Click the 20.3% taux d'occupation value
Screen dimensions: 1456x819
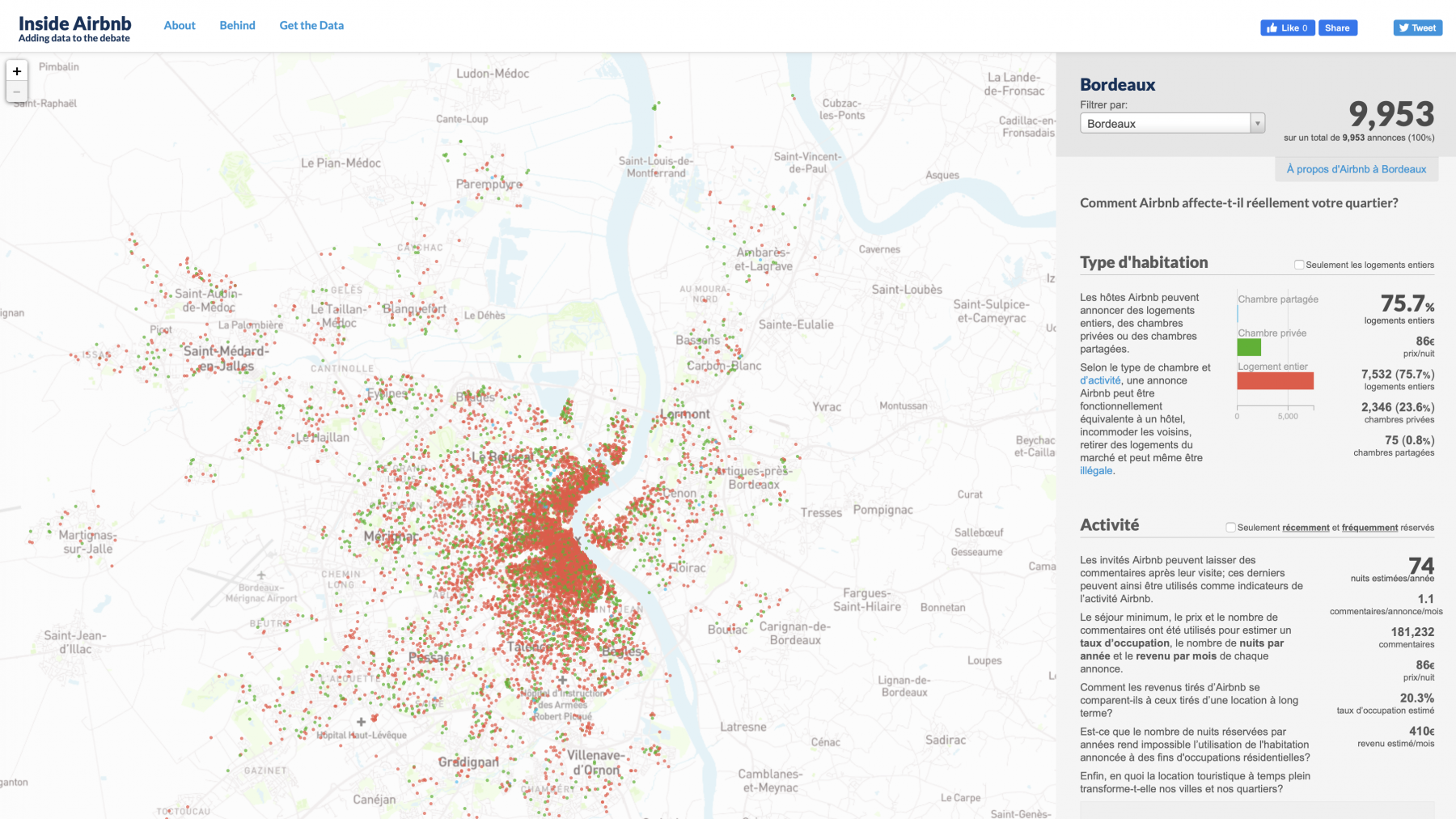tap(1417, 698)
